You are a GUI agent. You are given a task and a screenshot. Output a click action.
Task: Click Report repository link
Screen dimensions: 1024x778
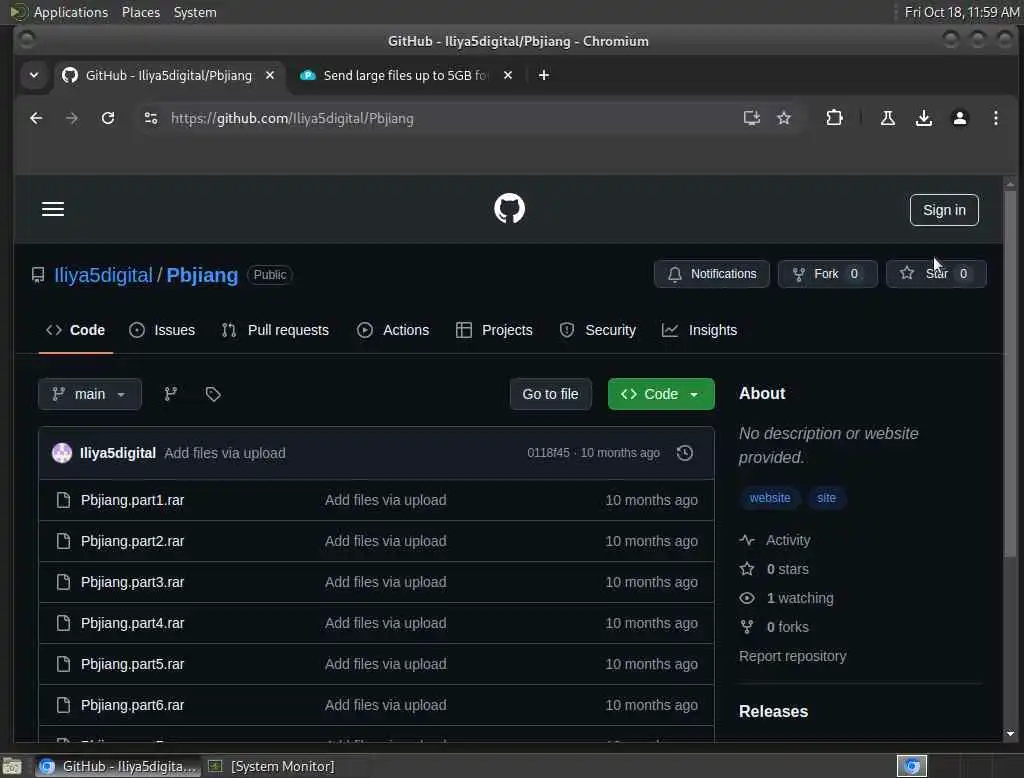(x=792, y=656)
